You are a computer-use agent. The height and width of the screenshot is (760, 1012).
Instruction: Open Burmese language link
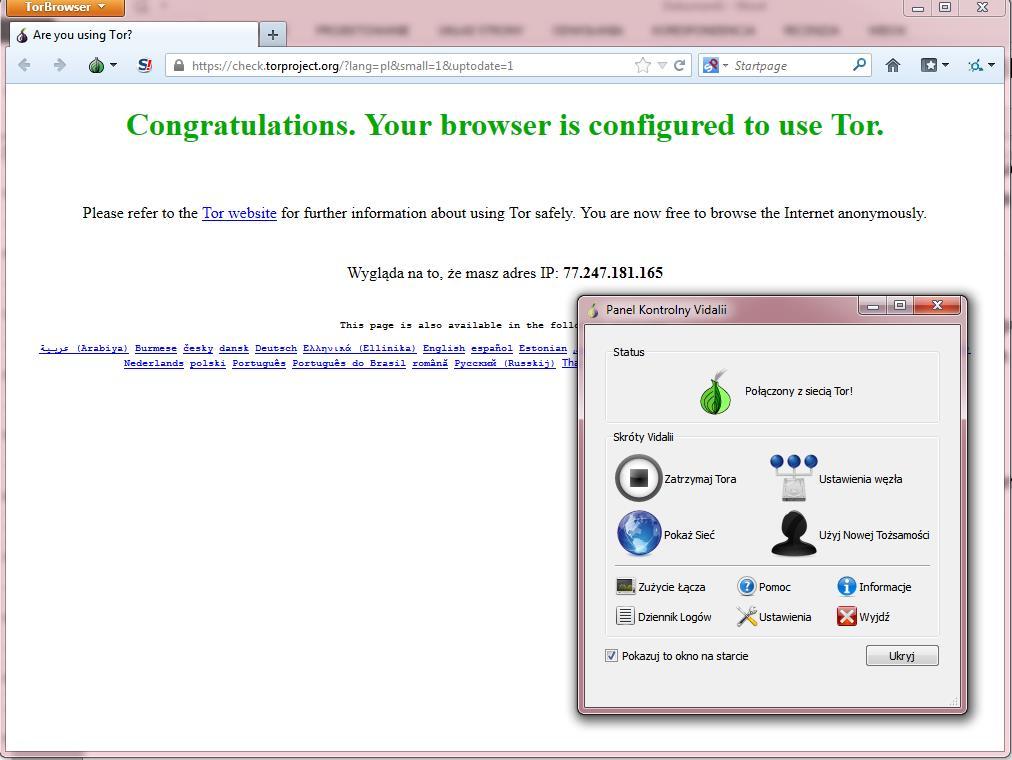[156, 348]
